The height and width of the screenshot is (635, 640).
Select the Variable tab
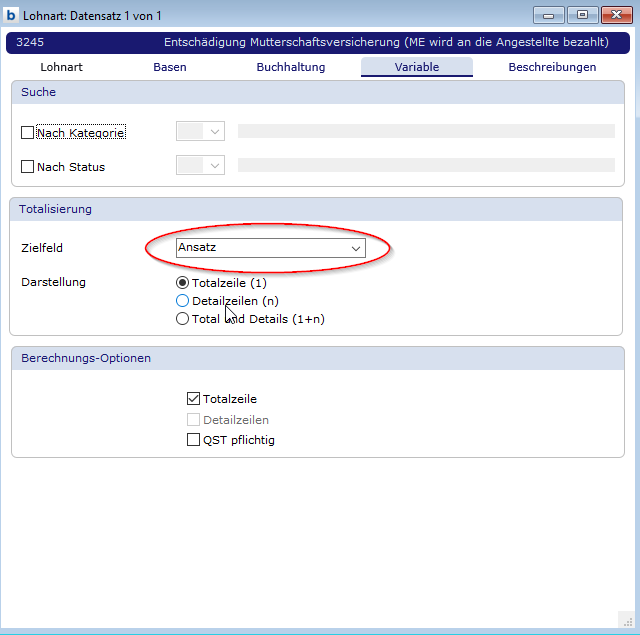coord(417,67)
